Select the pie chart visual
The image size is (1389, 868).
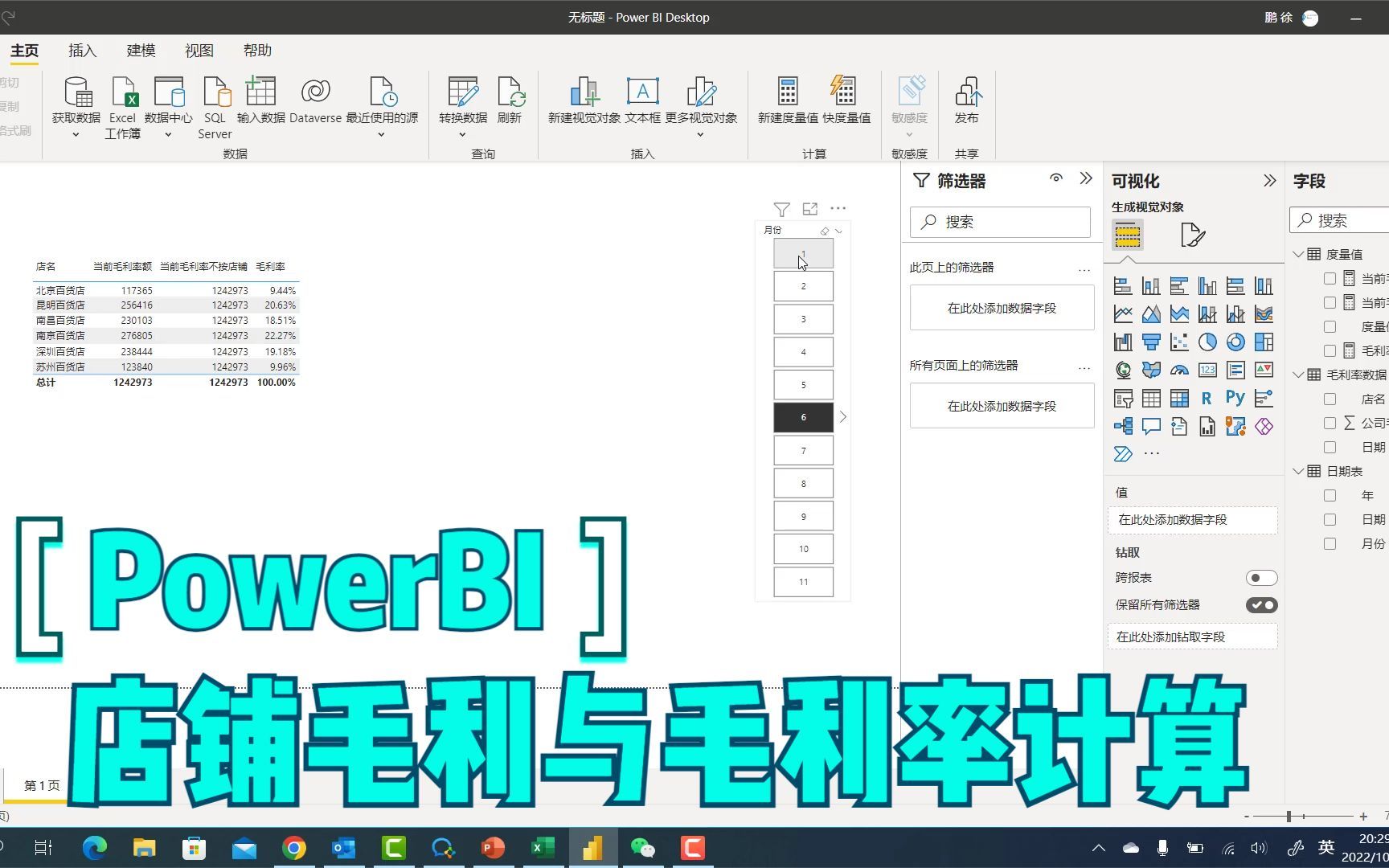pos(1207,342)
